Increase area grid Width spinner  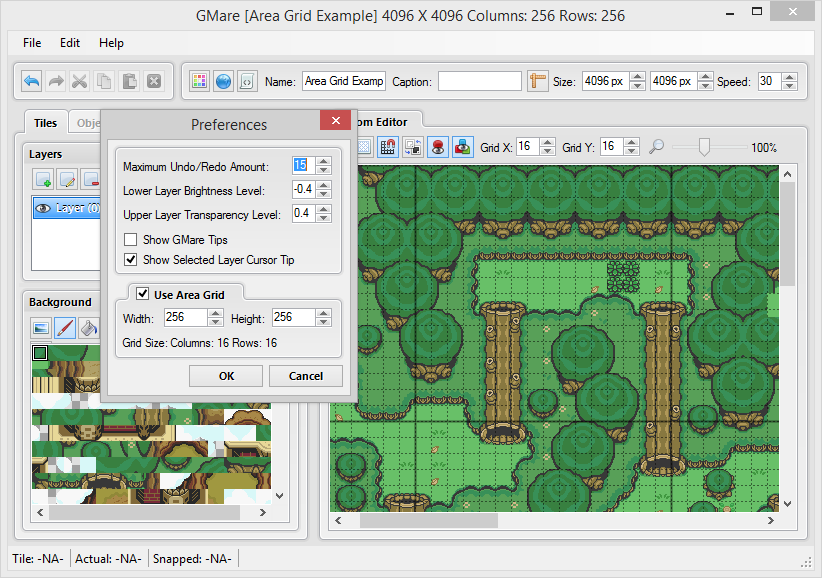(x=215, y=313)
